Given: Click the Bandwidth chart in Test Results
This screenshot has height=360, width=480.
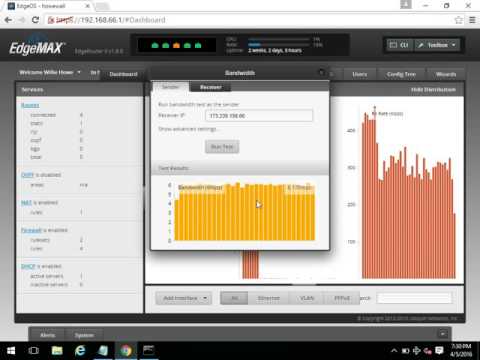Looking at the screenshot, I should coord(244,211).
